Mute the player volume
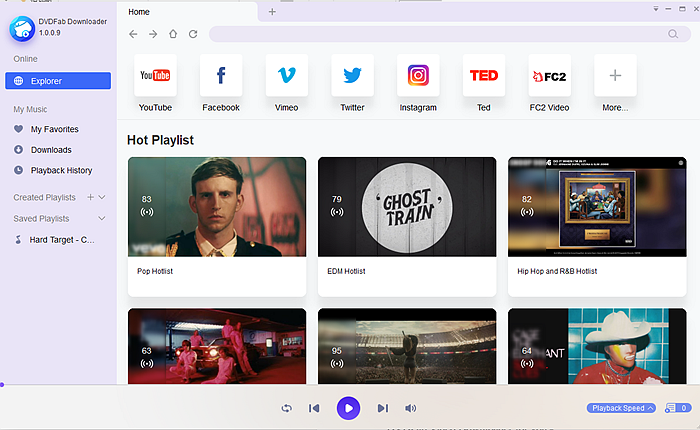 (410, 408)
